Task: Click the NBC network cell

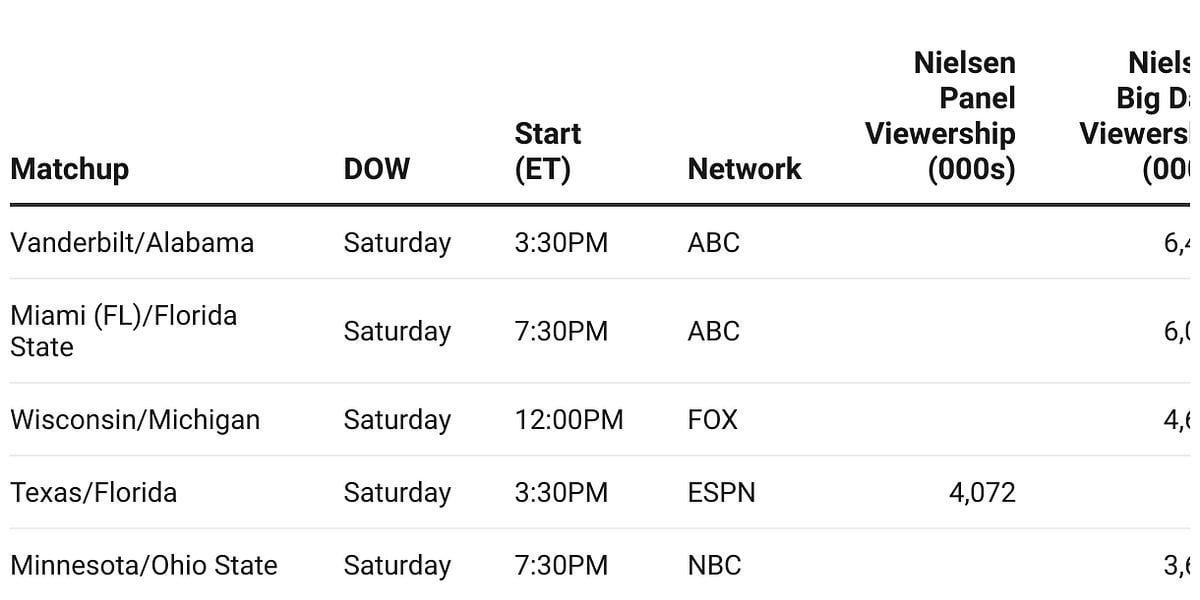Action: pyautogui.click(x=714, y=565)
